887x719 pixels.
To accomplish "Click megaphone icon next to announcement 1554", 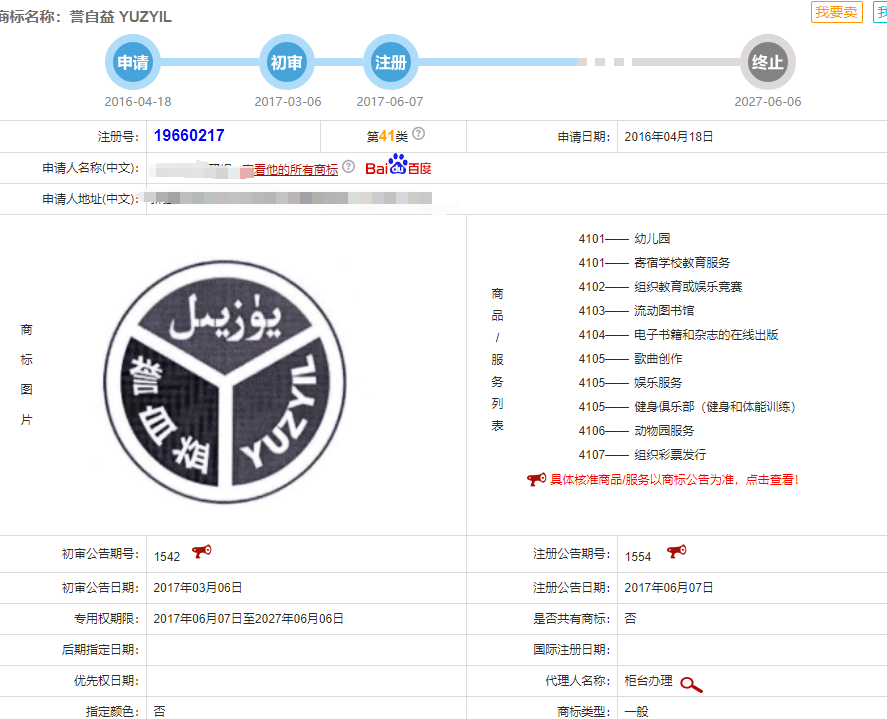I will coord(677,551).
